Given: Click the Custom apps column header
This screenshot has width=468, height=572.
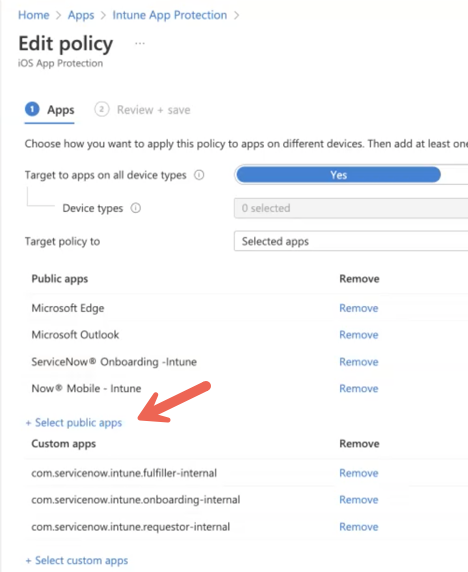Looking at the screenshot, I should [63, 444].
